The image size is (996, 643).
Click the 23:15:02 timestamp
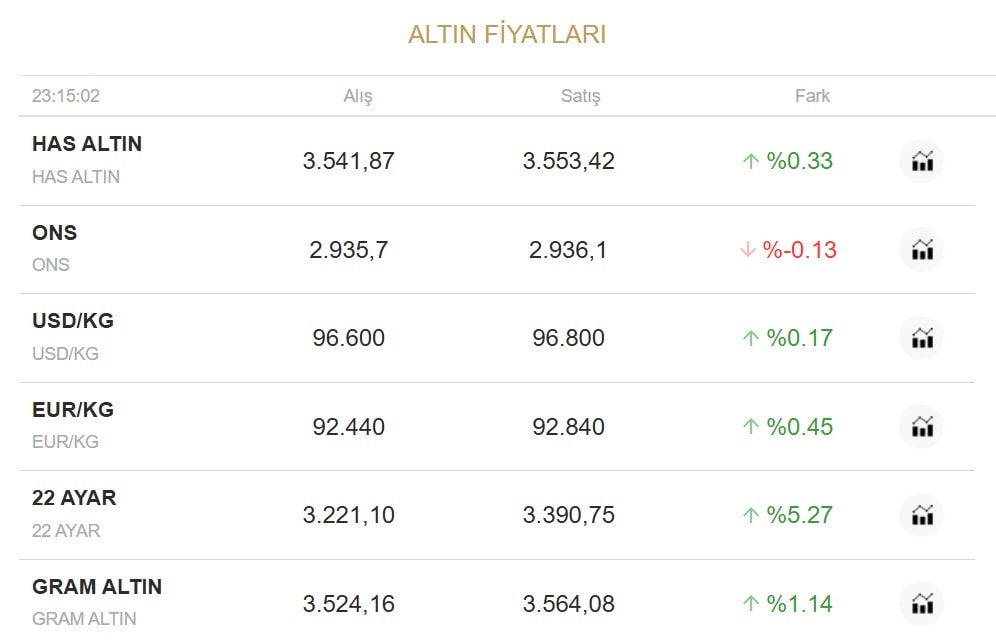(66, 96)
